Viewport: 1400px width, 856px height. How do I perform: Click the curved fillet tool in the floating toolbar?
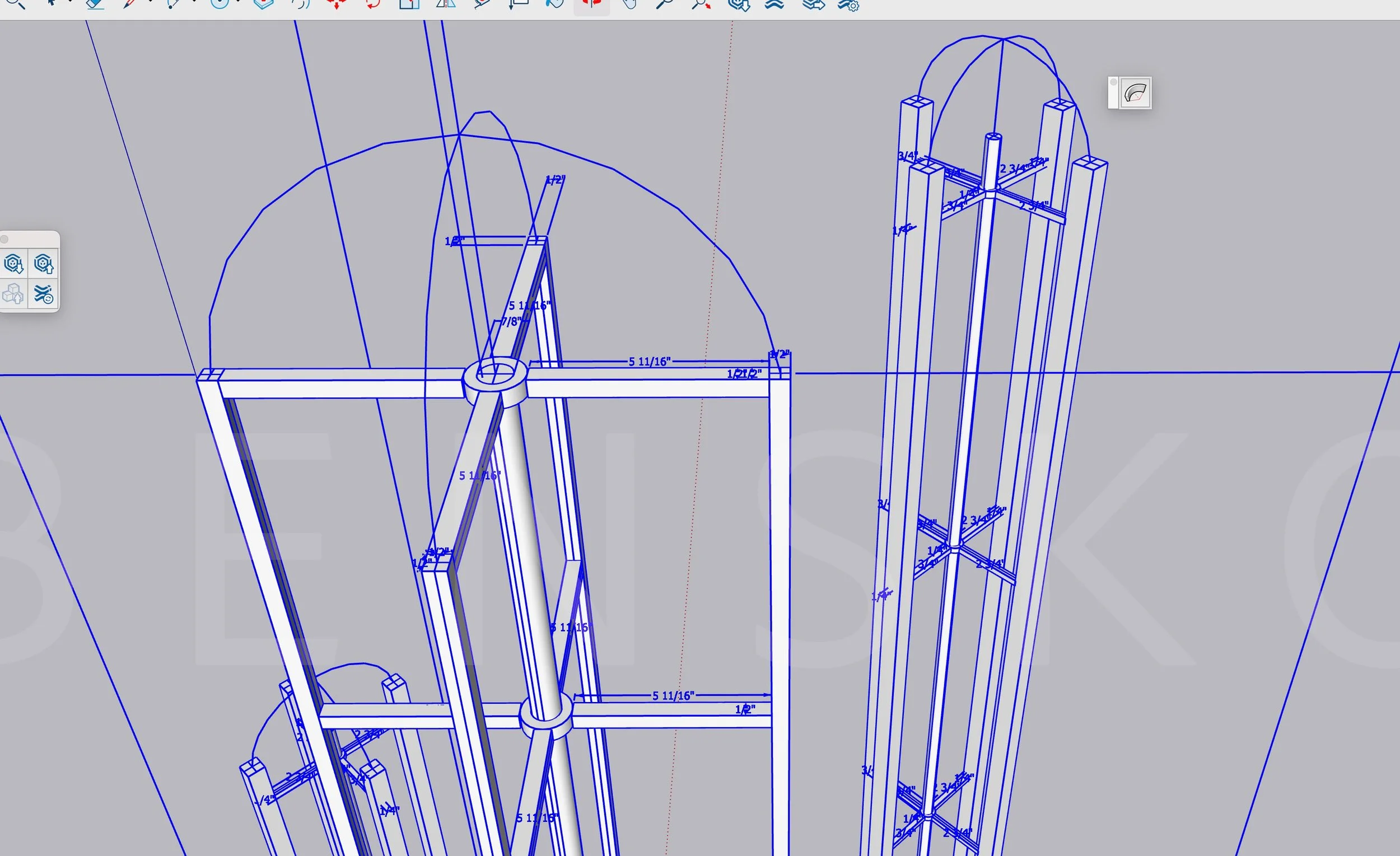(x=1135, y=92)
